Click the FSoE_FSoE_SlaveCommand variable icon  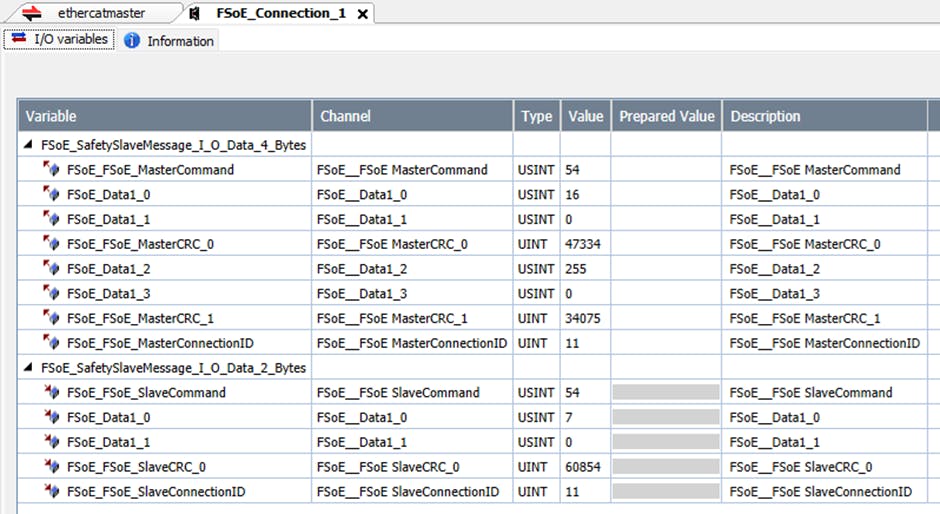(x=51, y=393)
